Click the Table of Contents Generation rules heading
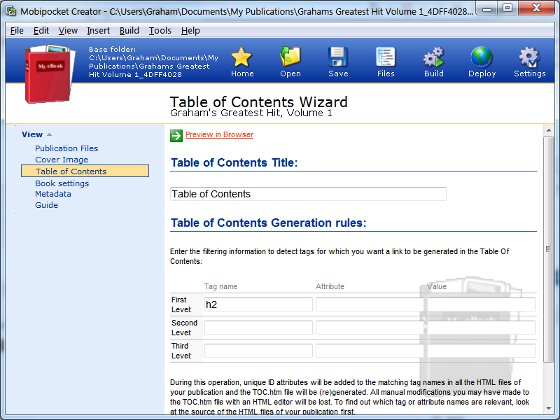The height and width of the screenshot is (420, 560). click(x=269, y=223)
